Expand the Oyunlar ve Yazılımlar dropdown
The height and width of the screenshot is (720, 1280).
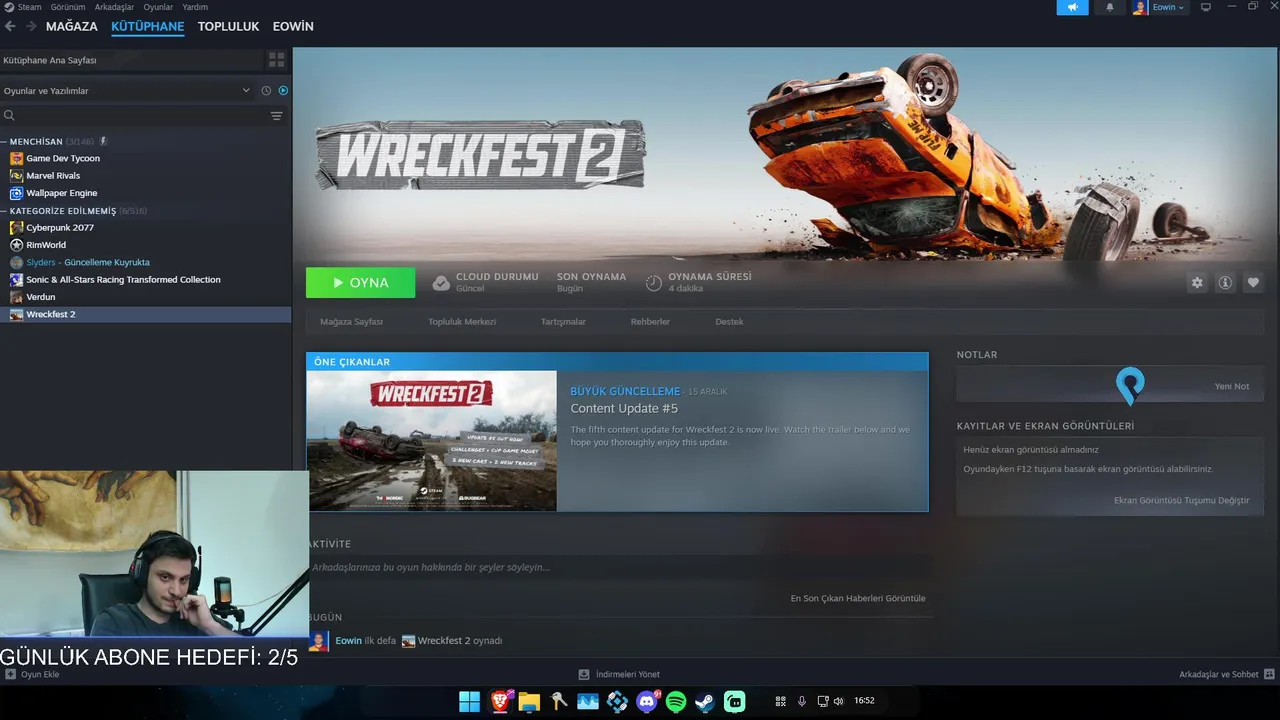pos(127,91)
